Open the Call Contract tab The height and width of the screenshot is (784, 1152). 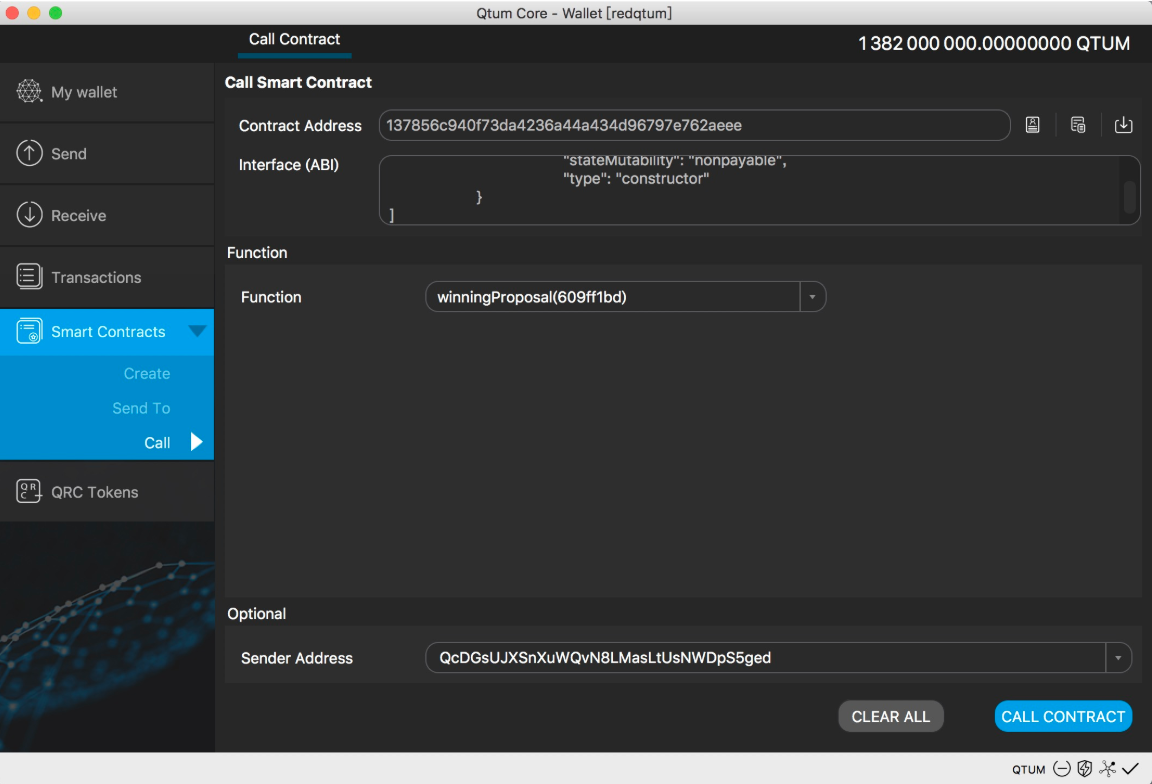[x=295, y=40]
